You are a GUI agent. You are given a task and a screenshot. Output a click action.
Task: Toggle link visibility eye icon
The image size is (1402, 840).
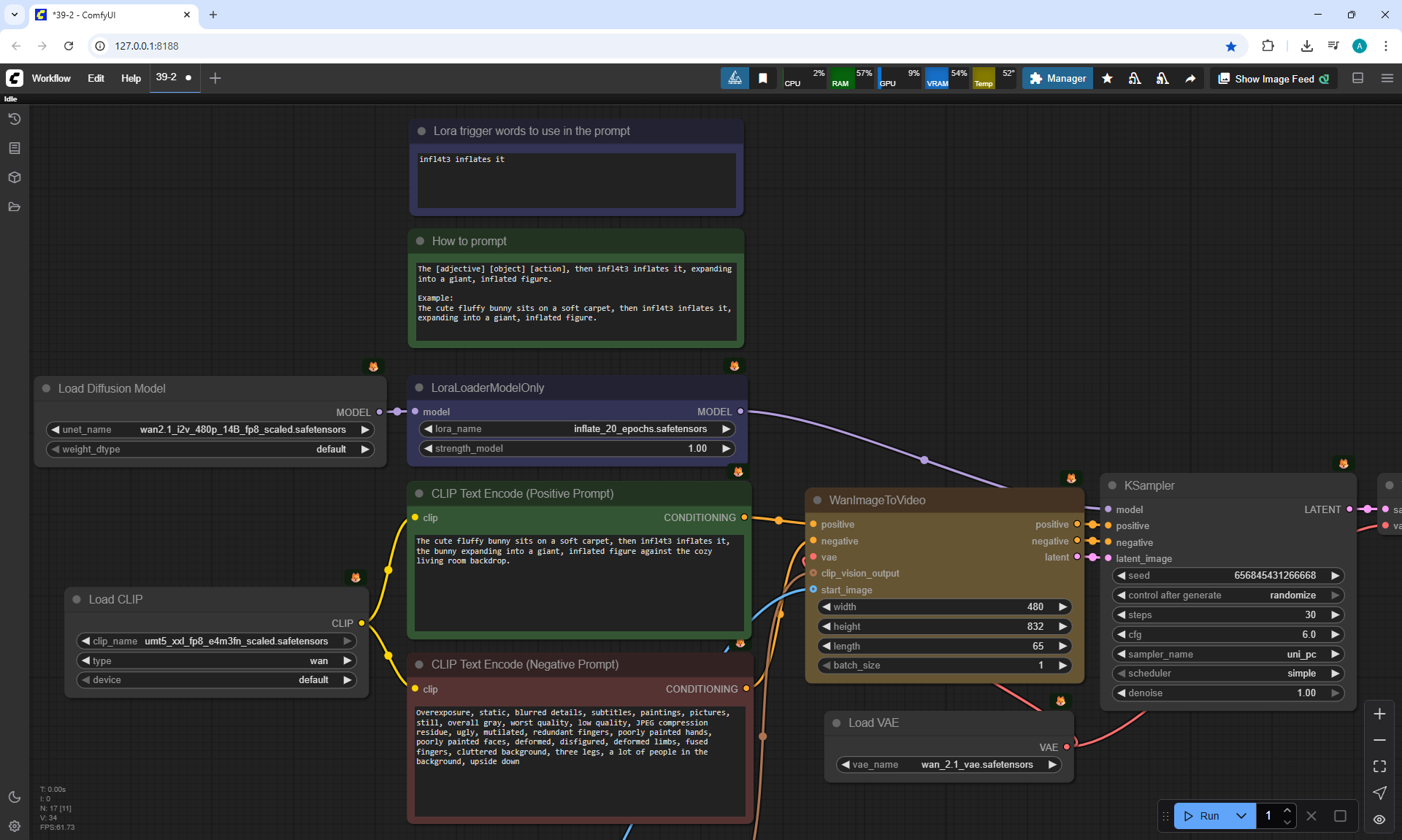pos(1379,819)
